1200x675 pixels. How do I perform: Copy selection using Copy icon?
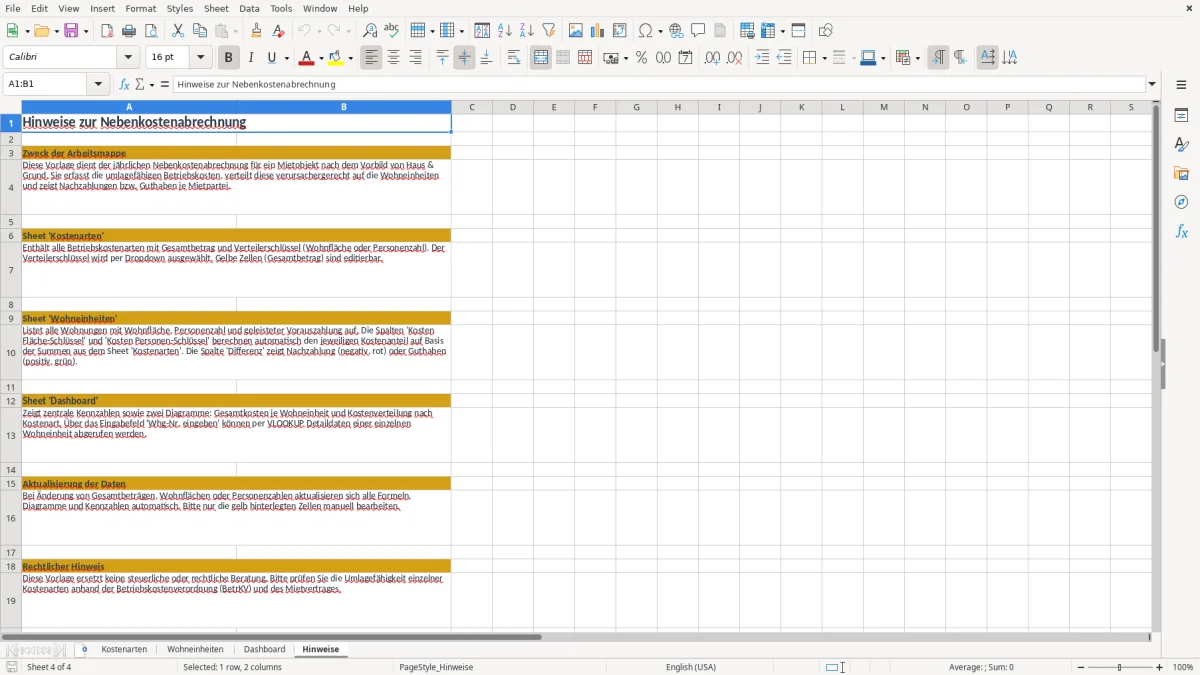click(200, 31)
